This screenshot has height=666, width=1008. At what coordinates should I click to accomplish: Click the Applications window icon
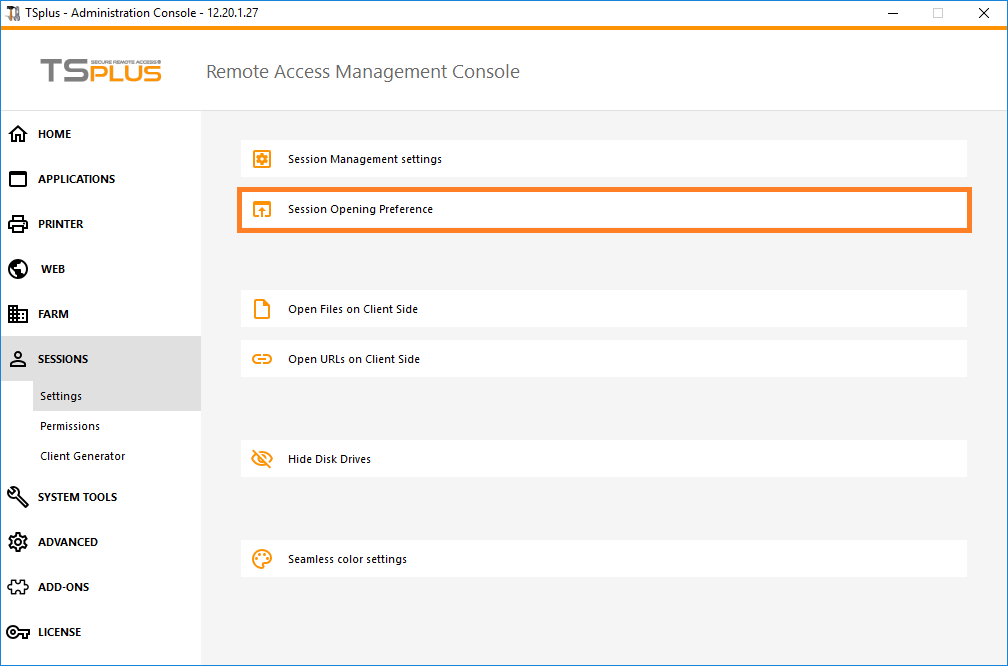(18, 179)
